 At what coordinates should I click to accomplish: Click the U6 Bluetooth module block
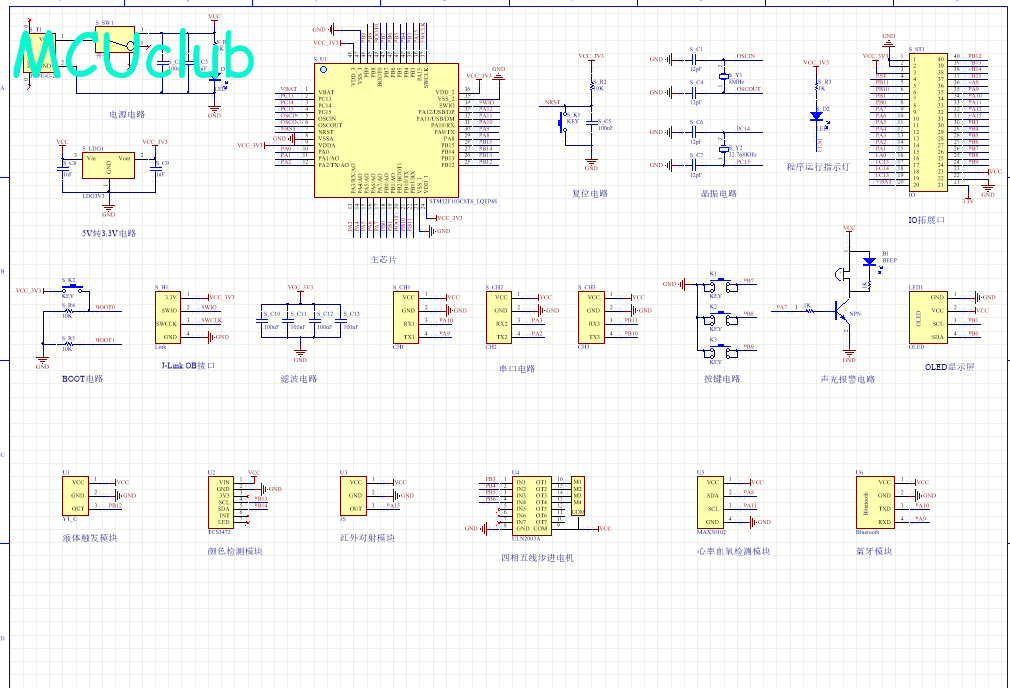[x=875, y=502]
